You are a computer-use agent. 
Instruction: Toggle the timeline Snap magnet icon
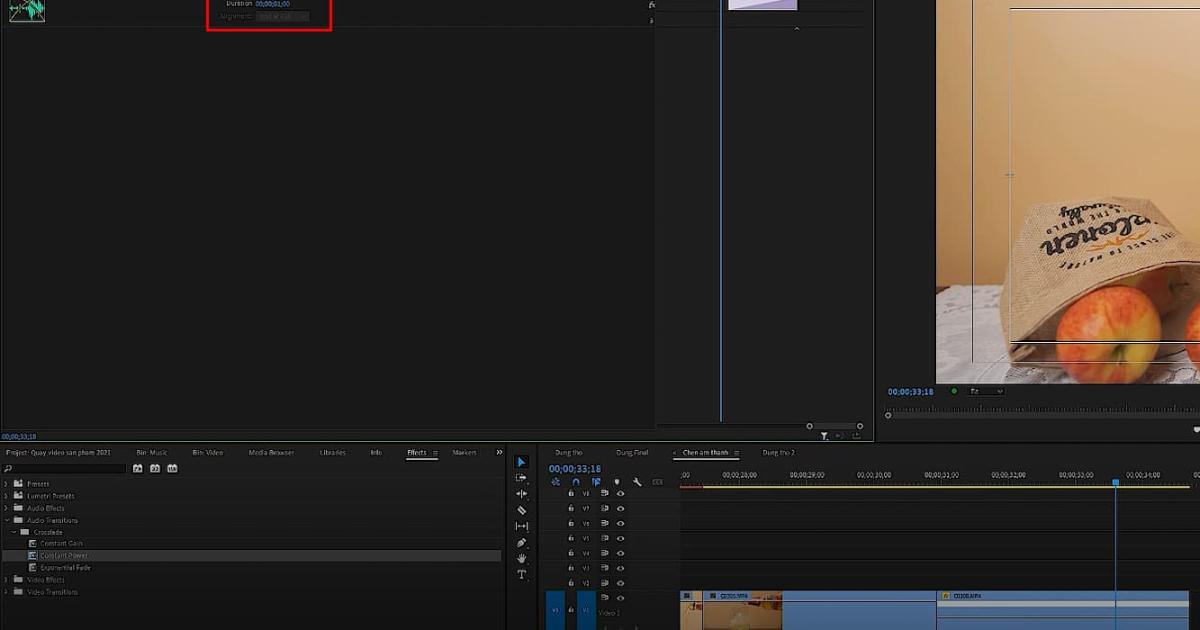tap(576, 482)
